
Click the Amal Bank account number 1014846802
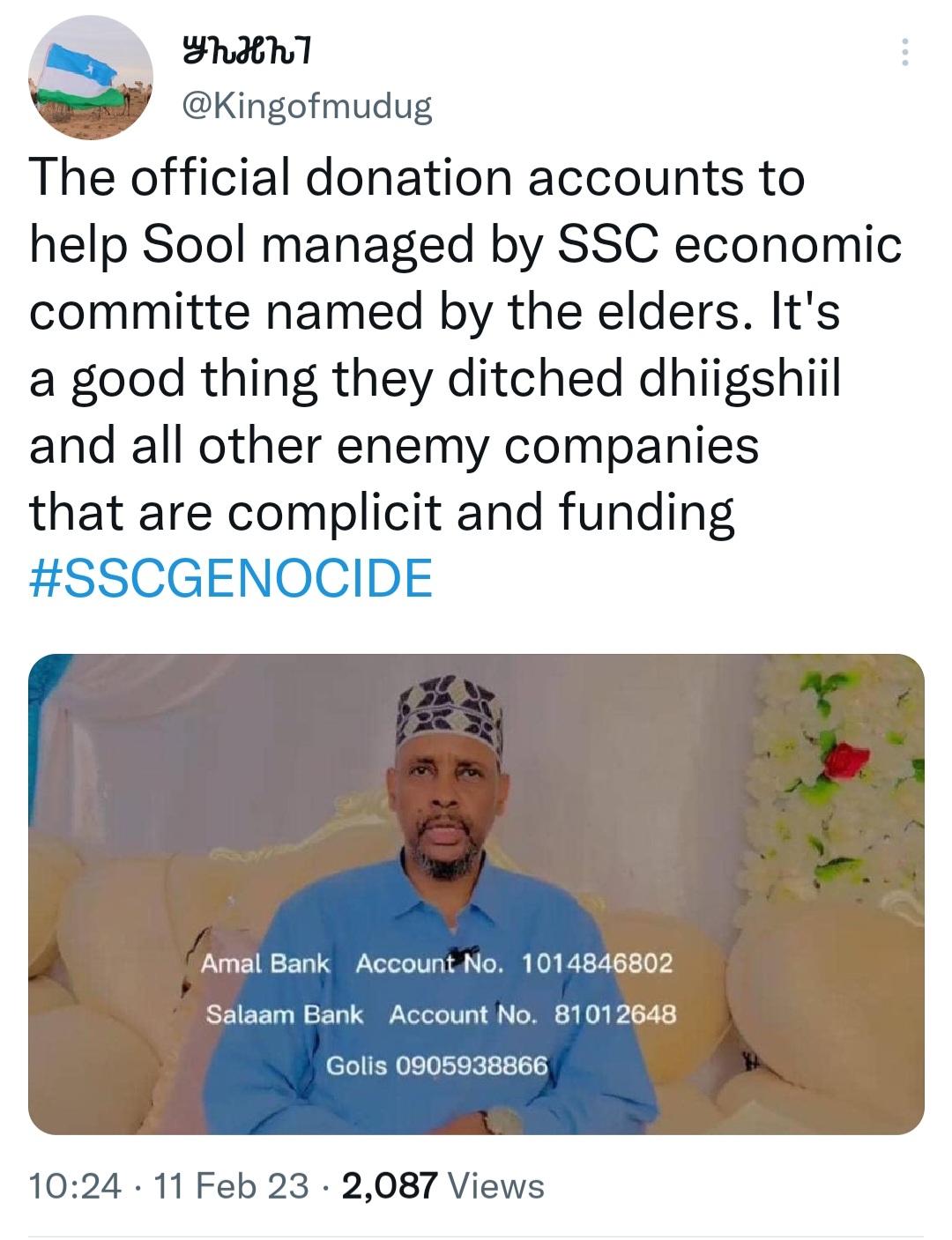click(596, 963)
